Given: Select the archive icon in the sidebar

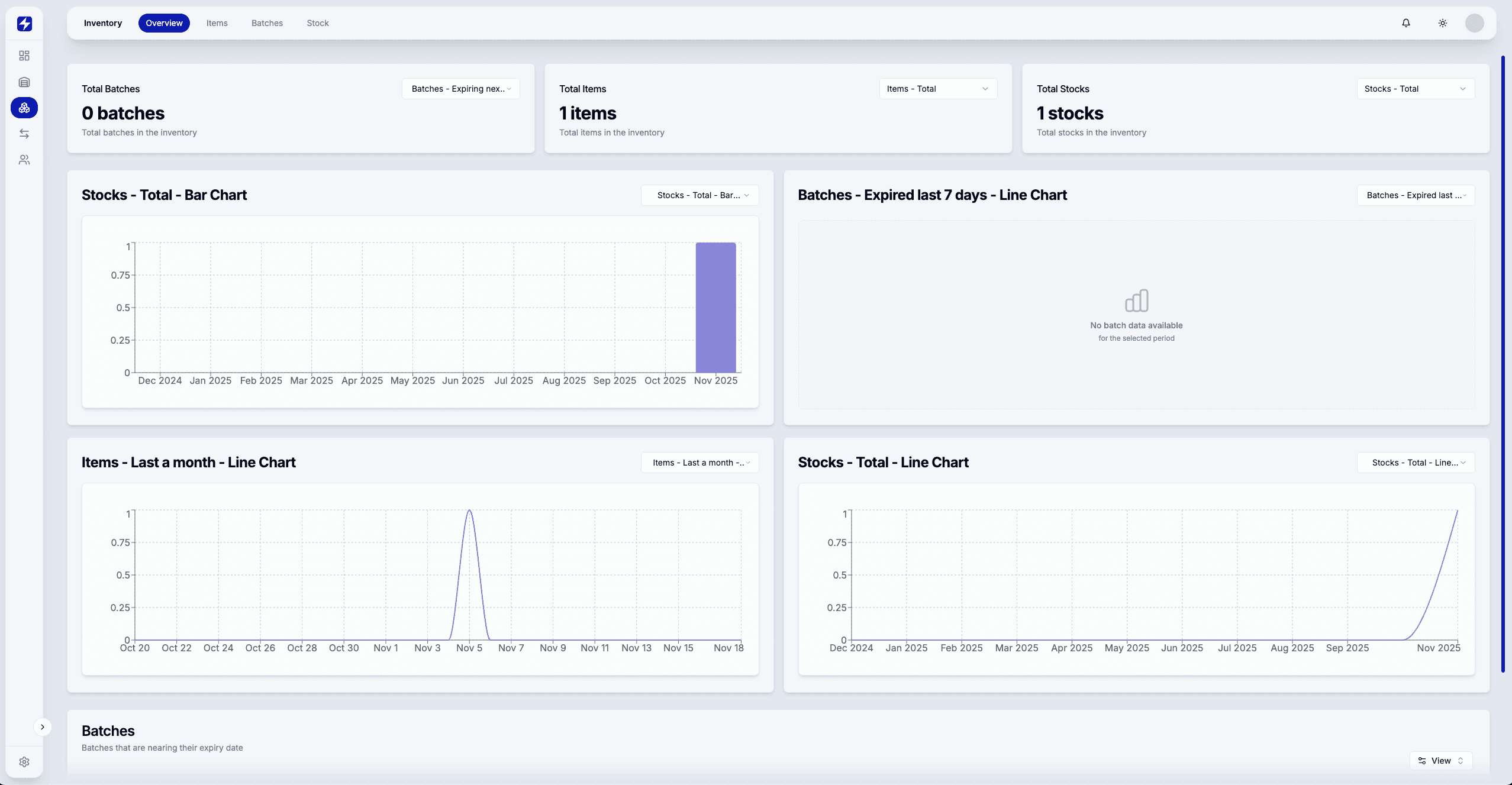Looking at the screenshot, I should pyautogui.click(x=24, y=82).
